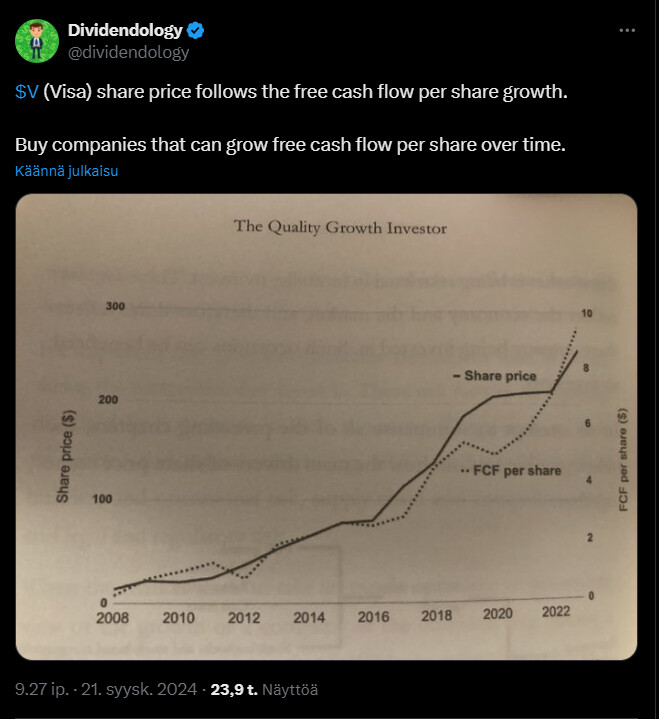
Task: Click 'The Quality Growth Investor' chart title
Action: pyautogui.click(x=340, y=227)
